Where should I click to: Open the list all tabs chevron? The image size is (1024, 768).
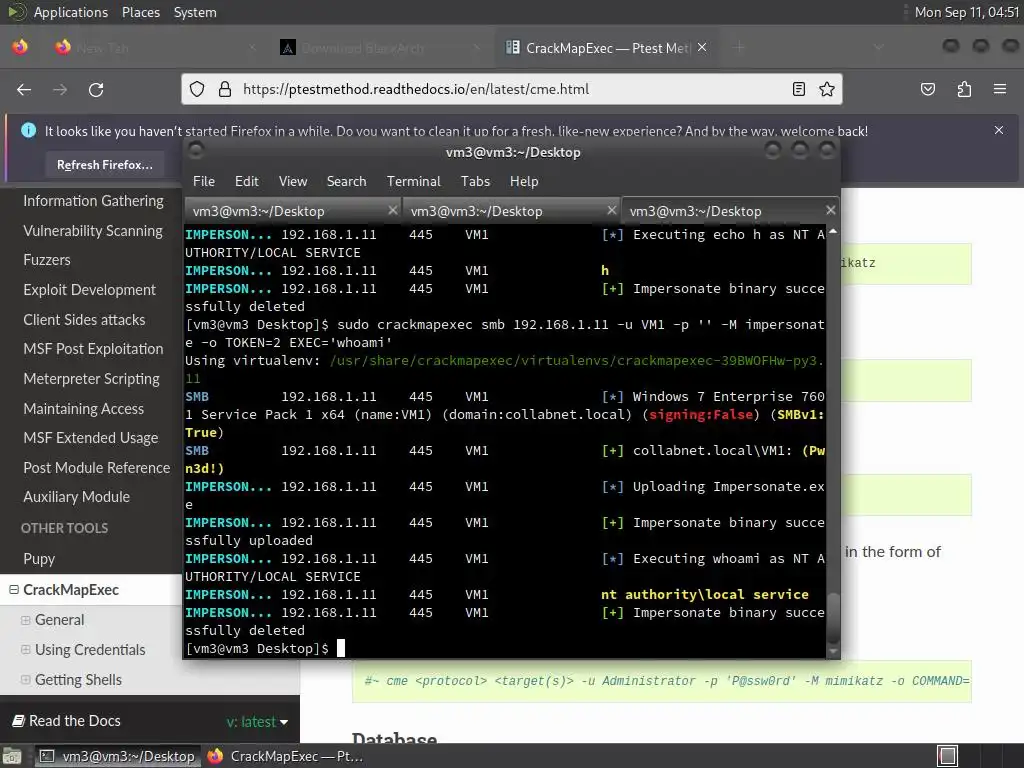pyautogui.click(x=878, y=48)
